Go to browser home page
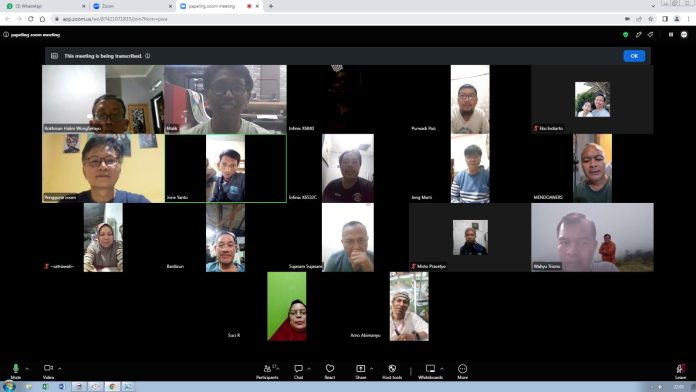The image size is (696, 392). 43,19
